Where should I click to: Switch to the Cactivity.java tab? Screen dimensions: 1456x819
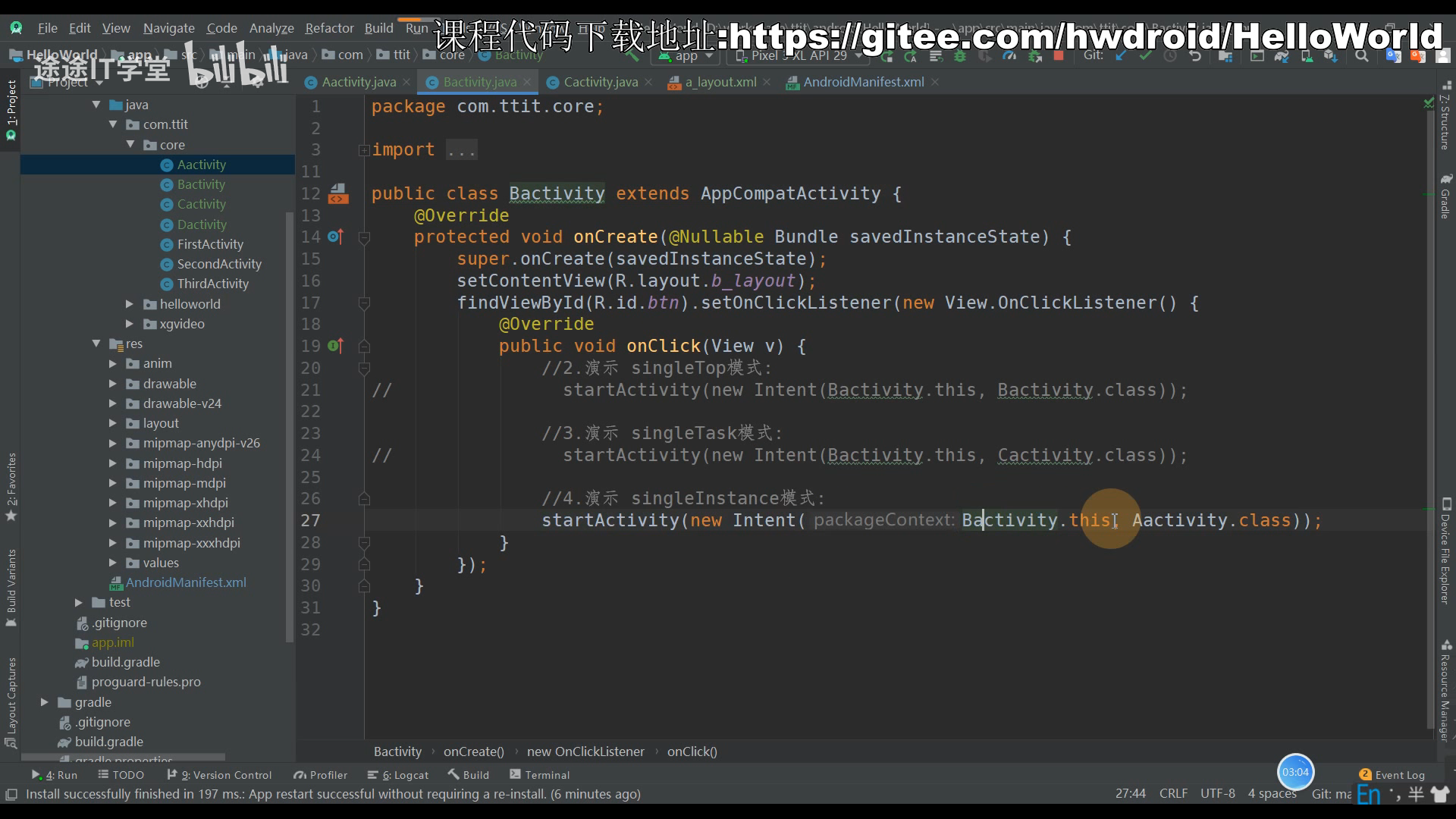coord(600,82)
